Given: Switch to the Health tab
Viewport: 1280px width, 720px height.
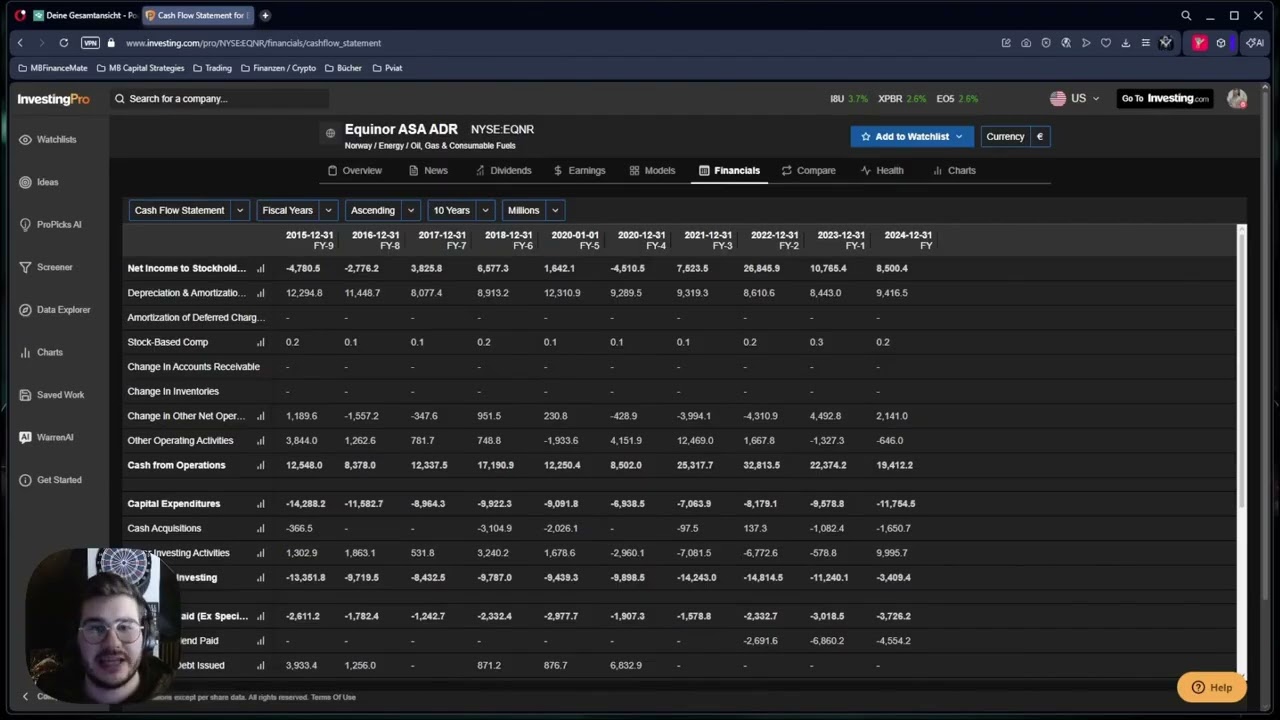Looking at the screenshot, I should [x=882, y=171].
